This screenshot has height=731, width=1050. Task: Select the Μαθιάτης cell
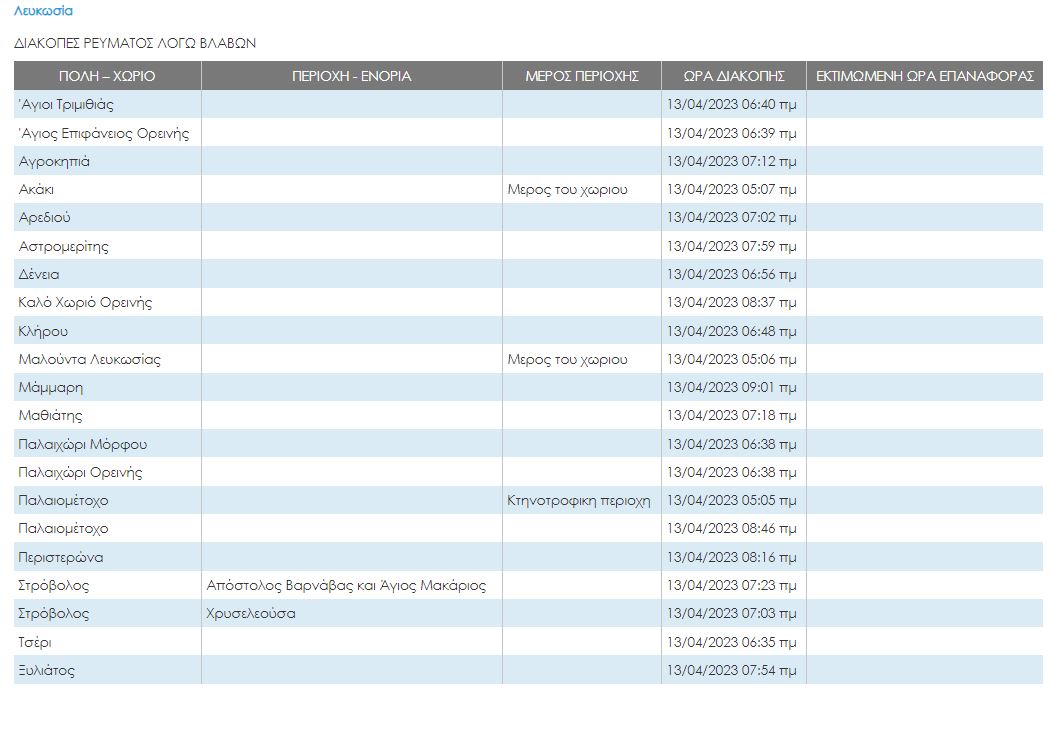(x=107, y=416)
